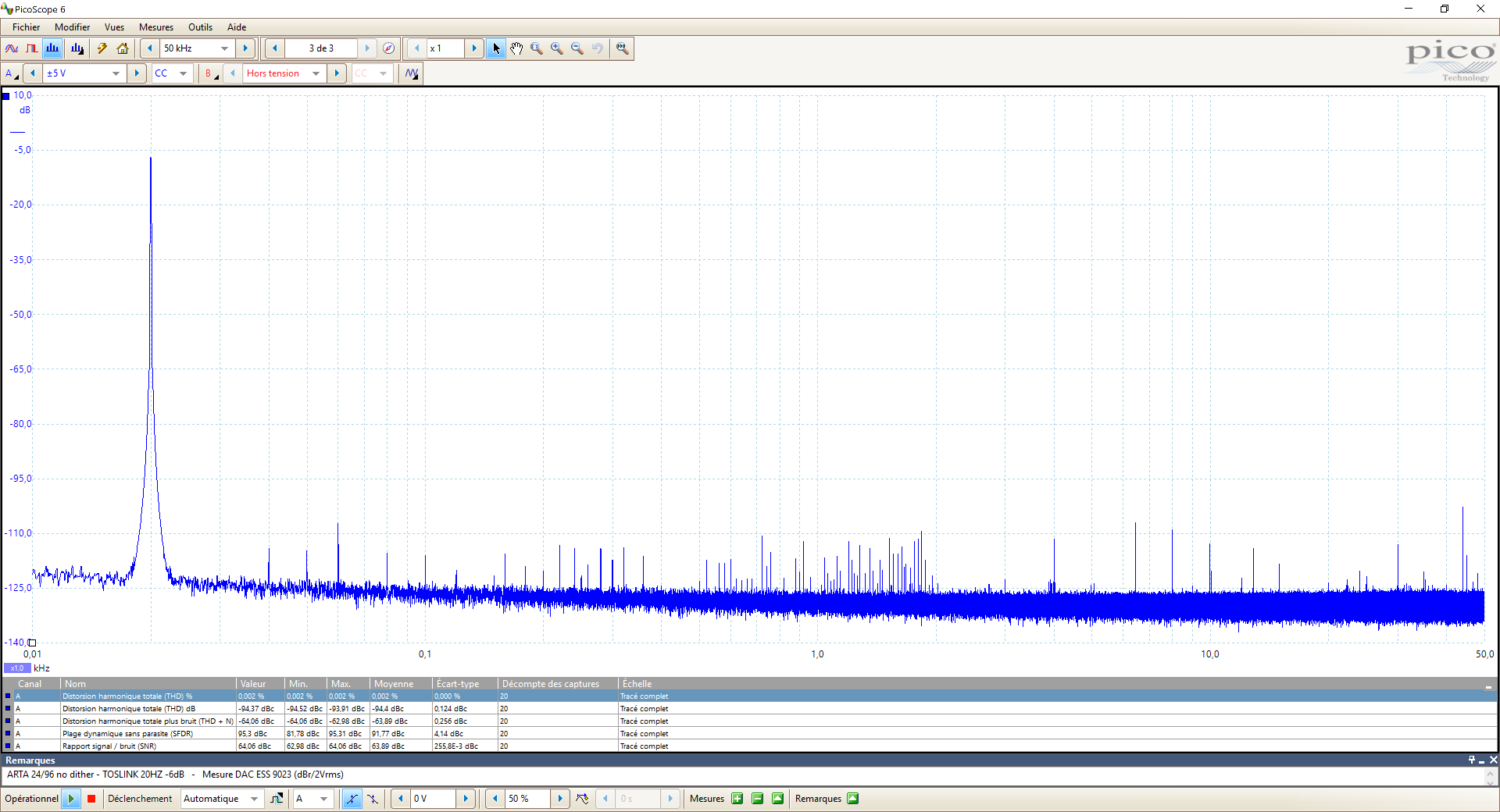Click the auto setup lightning icon

[102, 48]
